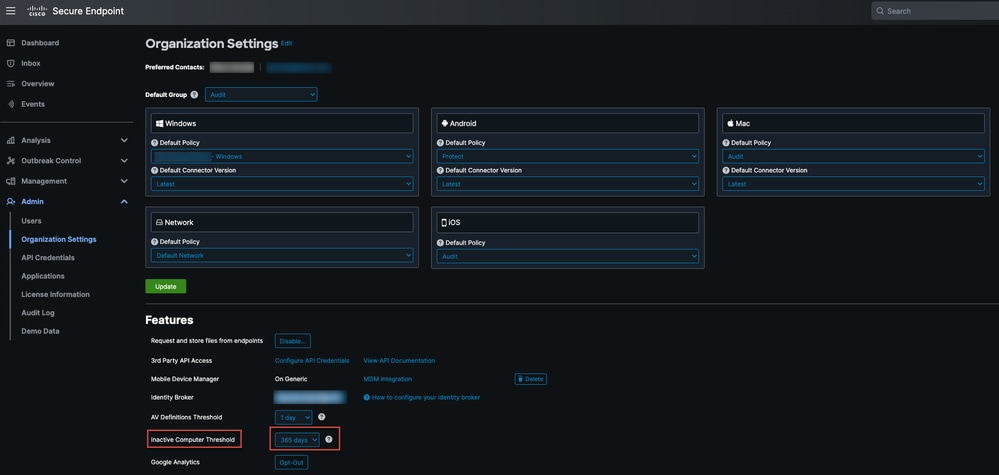Click the Events sidebar icon
999x475 pixels.
(x=10, y=104)
